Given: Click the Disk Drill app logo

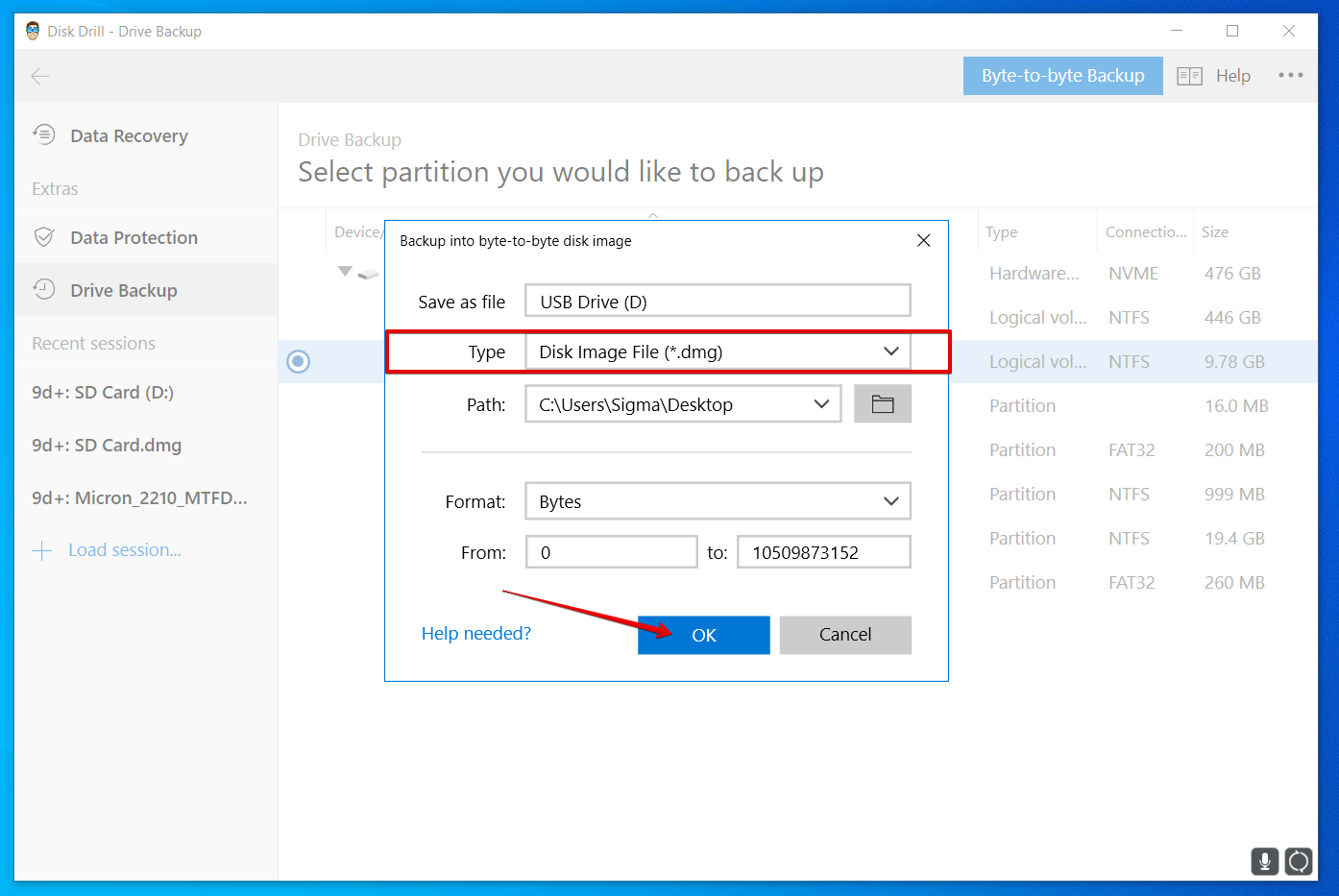Looking at the screenshot, I should pos(33,31).
